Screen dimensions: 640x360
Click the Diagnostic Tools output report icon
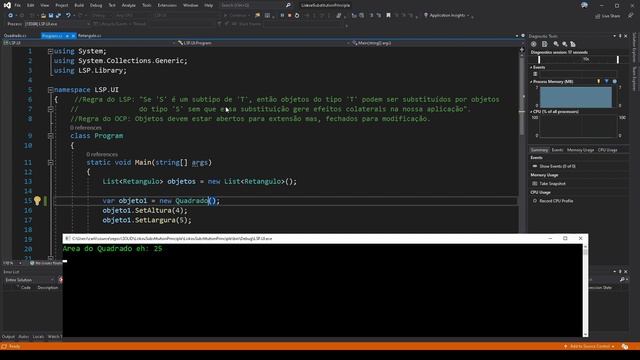tap(544, 44)
